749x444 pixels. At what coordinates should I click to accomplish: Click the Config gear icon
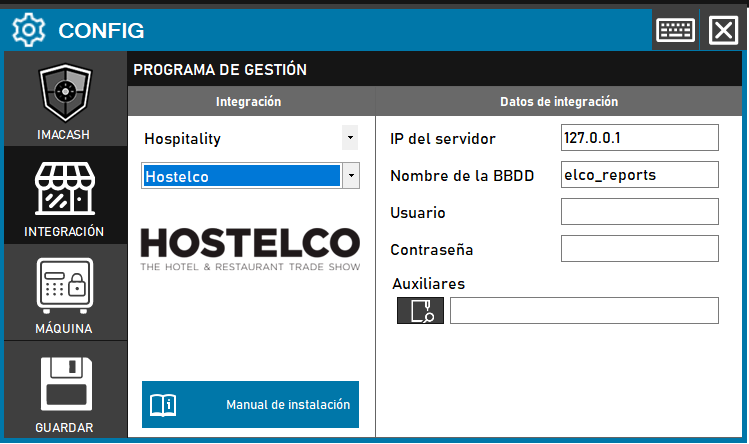point(28,30)
